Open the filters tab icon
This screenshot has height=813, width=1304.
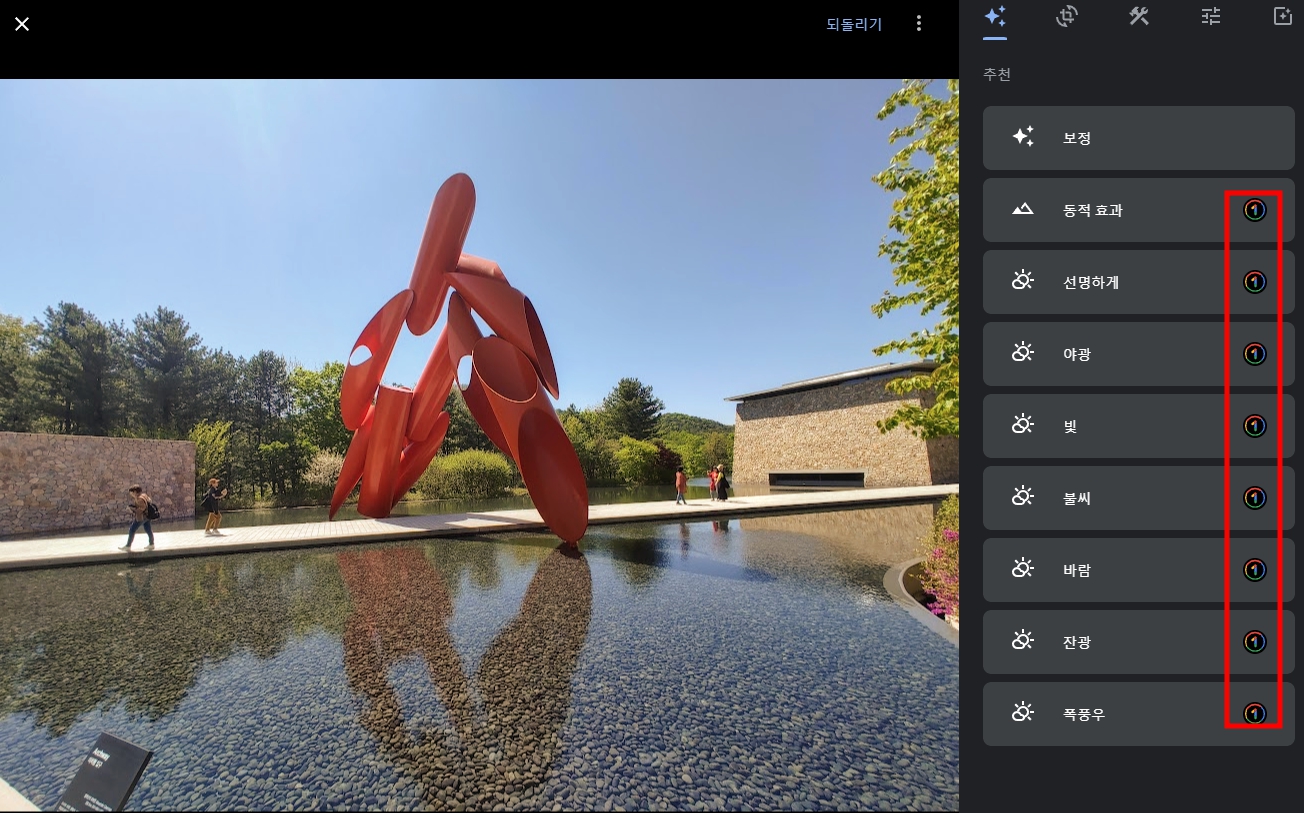(1283, 16)
